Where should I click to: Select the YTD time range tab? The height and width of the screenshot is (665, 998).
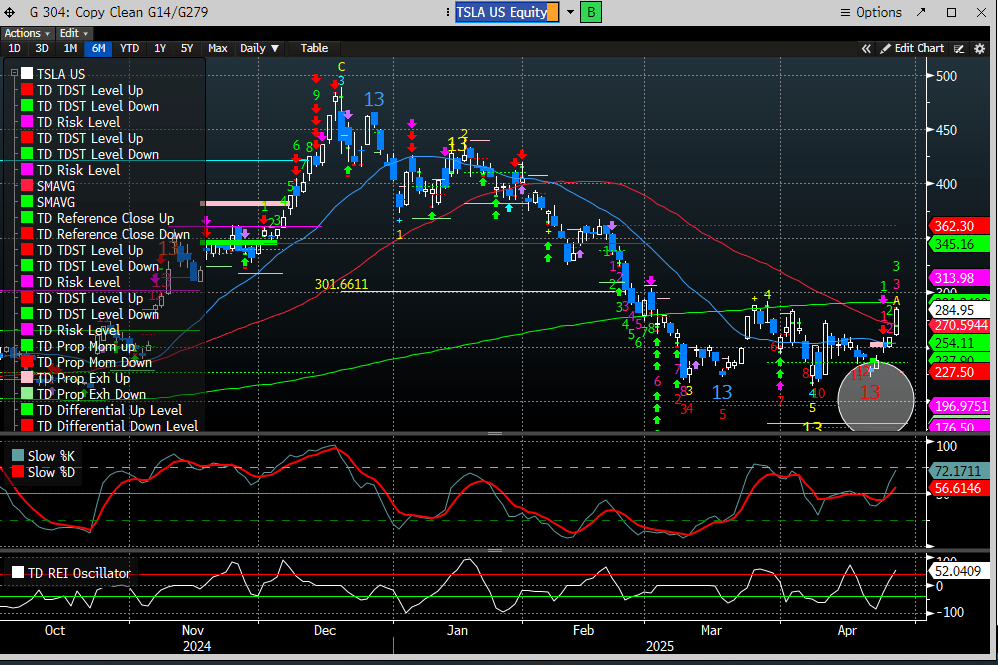click(129, 48)
